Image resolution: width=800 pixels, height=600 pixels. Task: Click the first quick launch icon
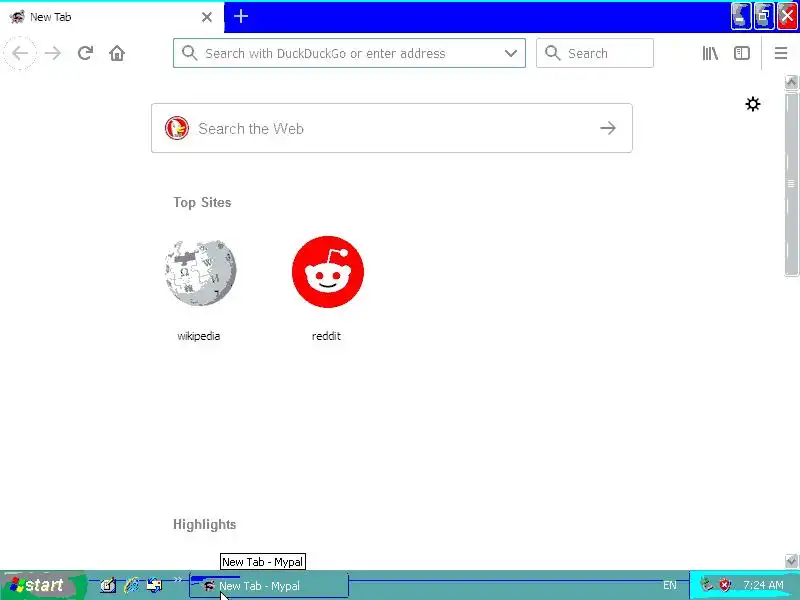(x=108, y=585)
